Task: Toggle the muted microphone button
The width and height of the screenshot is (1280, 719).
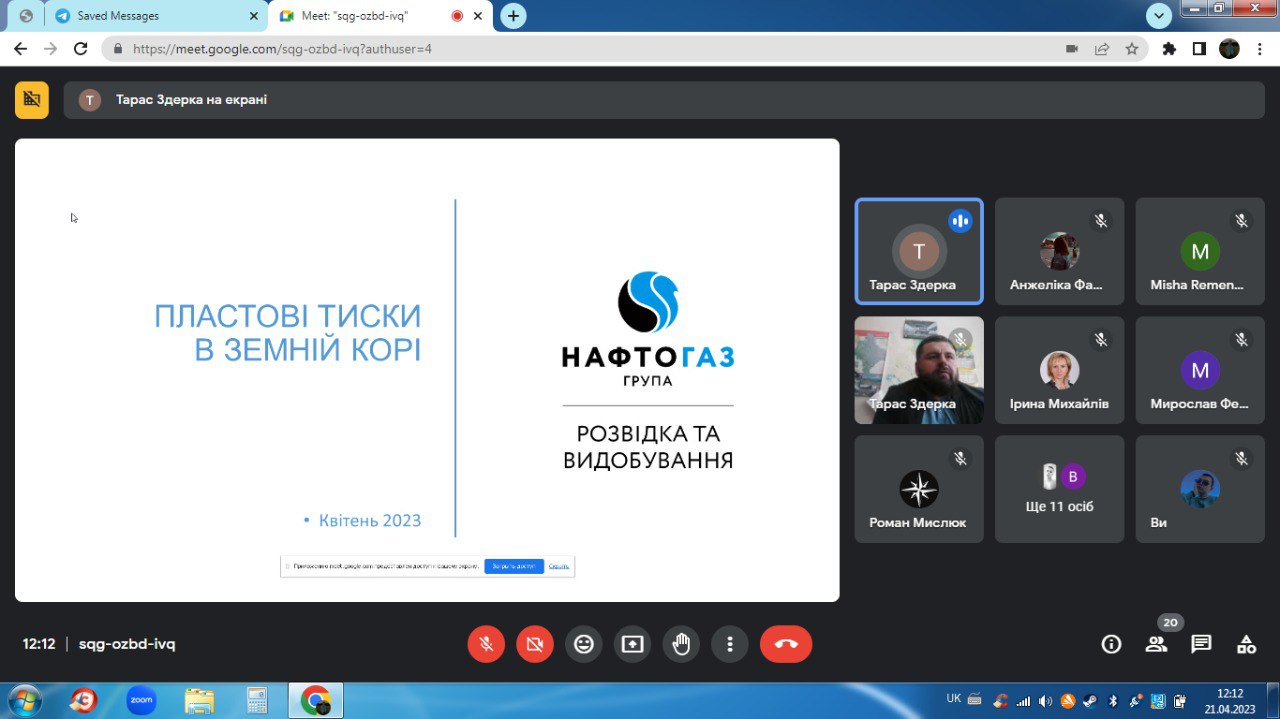Action: (x=486, y=644)
